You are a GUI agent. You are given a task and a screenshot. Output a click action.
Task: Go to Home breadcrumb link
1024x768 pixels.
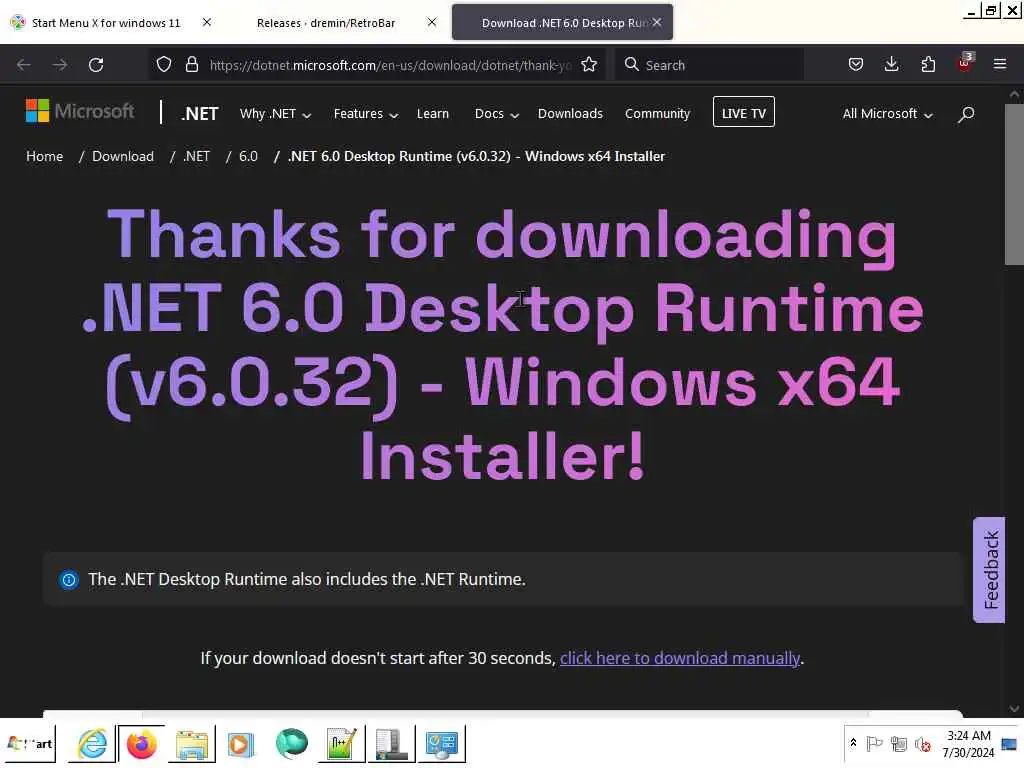tap(44, 157)
